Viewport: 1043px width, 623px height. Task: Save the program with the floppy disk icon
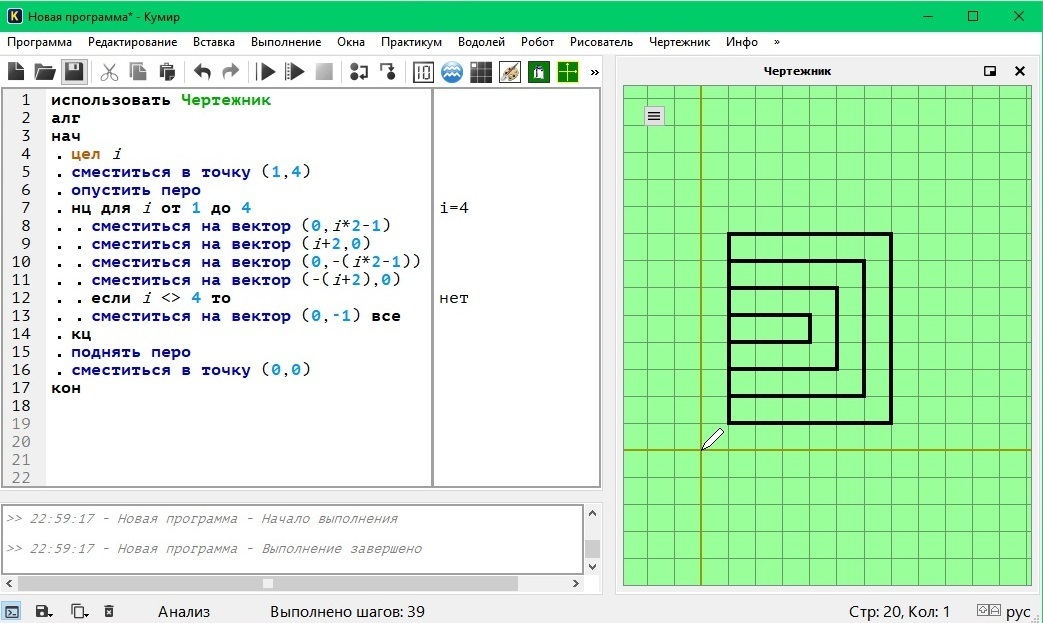(74, 72)
